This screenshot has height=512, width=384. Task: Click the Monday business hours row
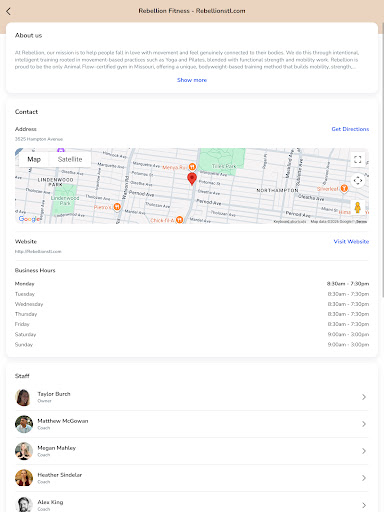192,284
